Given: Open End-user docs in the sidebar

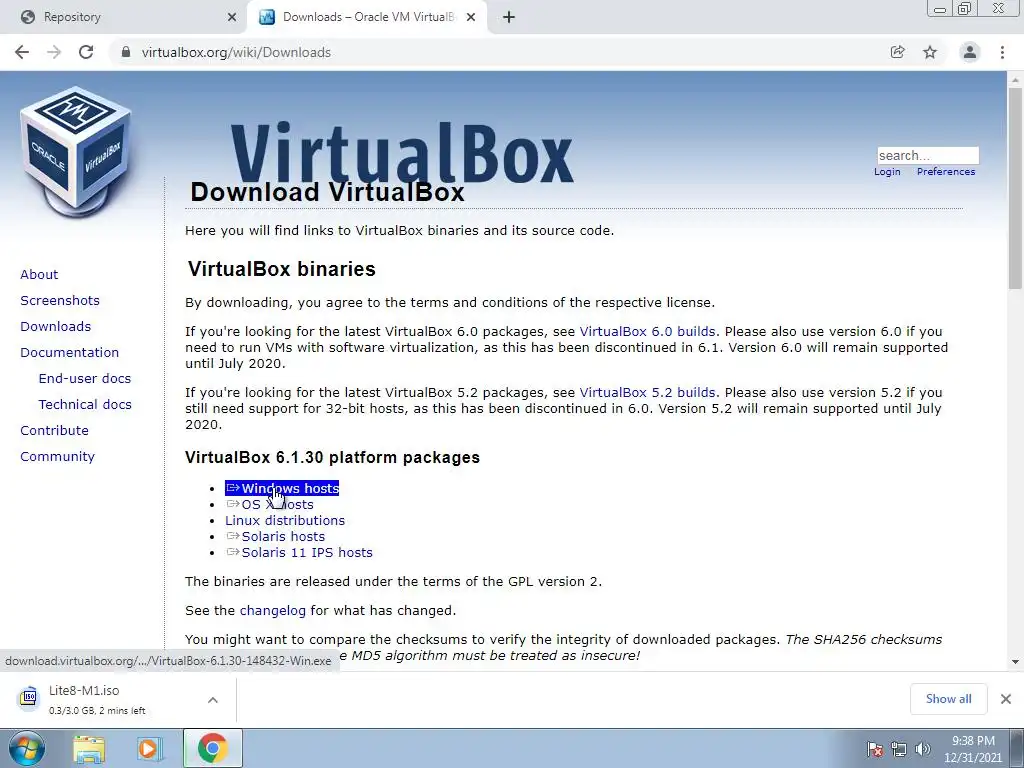Looking at the screenshot, I should pyautogui.click(x=85, y=379).
